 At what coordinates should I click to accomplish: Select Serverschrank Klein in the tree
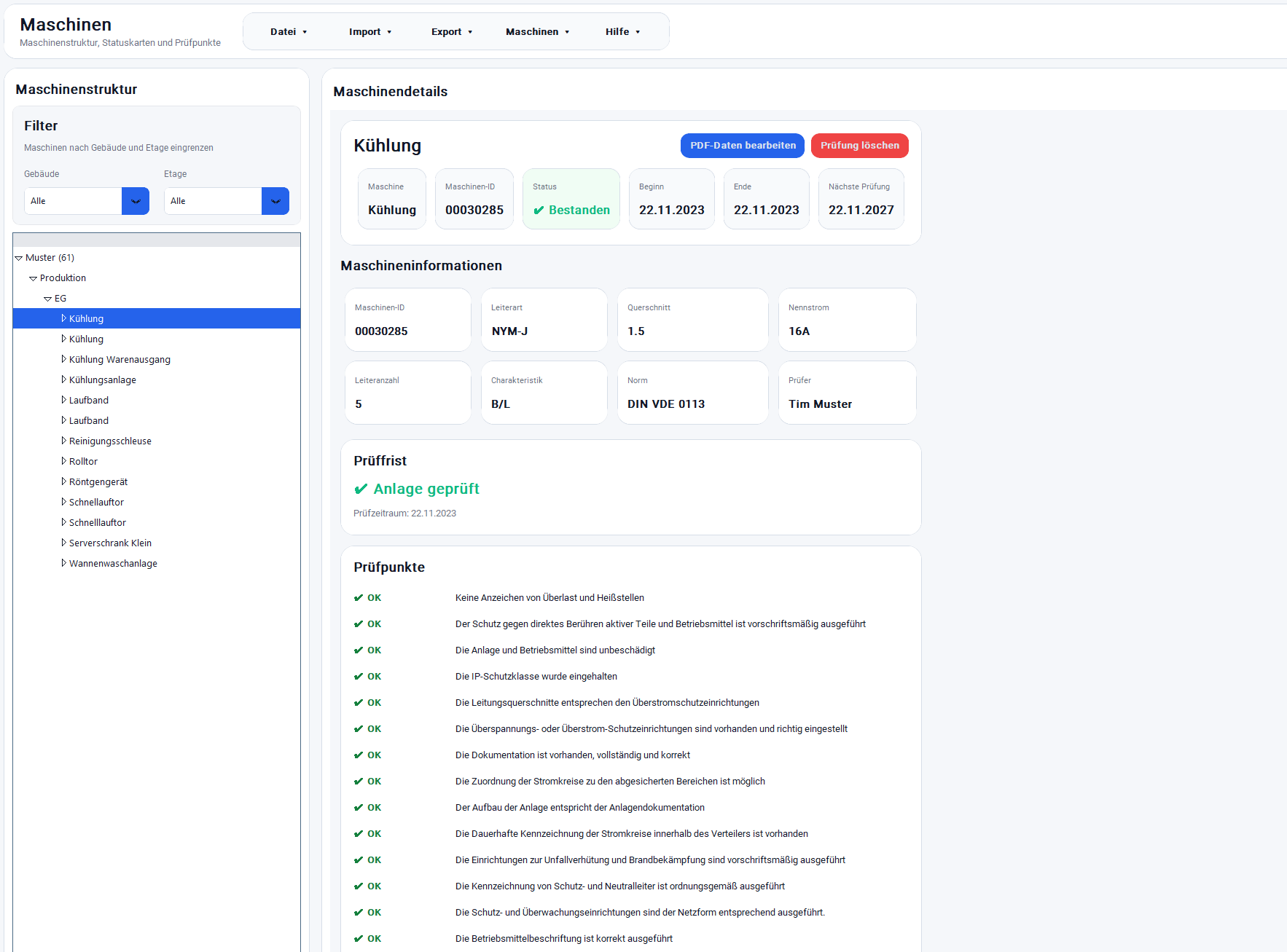coord(110,543)
